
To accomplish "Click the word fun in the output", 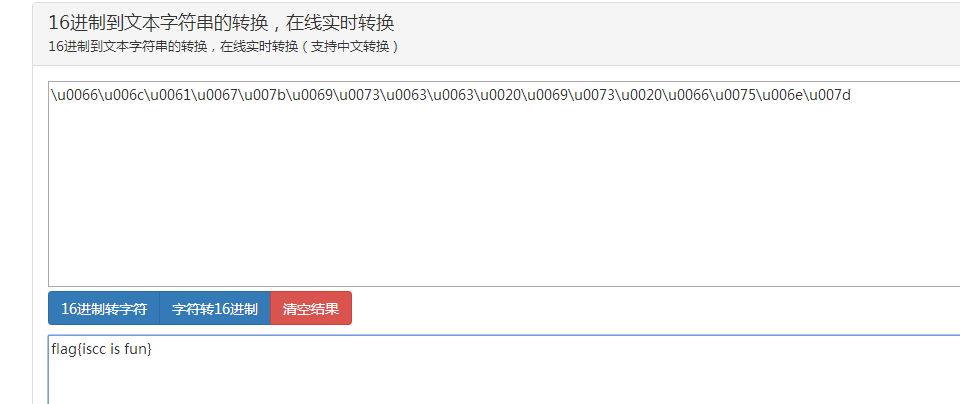I will tap(135, 350).
